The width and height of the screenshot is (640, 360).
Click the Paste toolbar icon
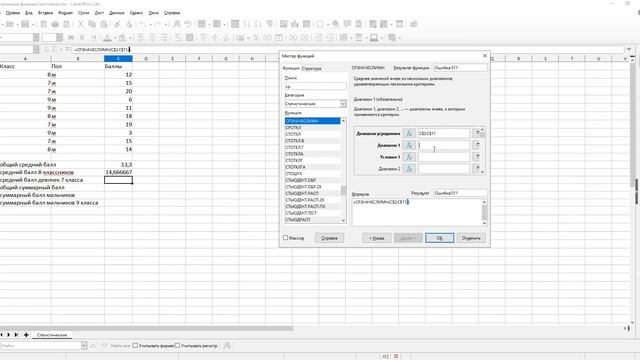click(104, 24)
